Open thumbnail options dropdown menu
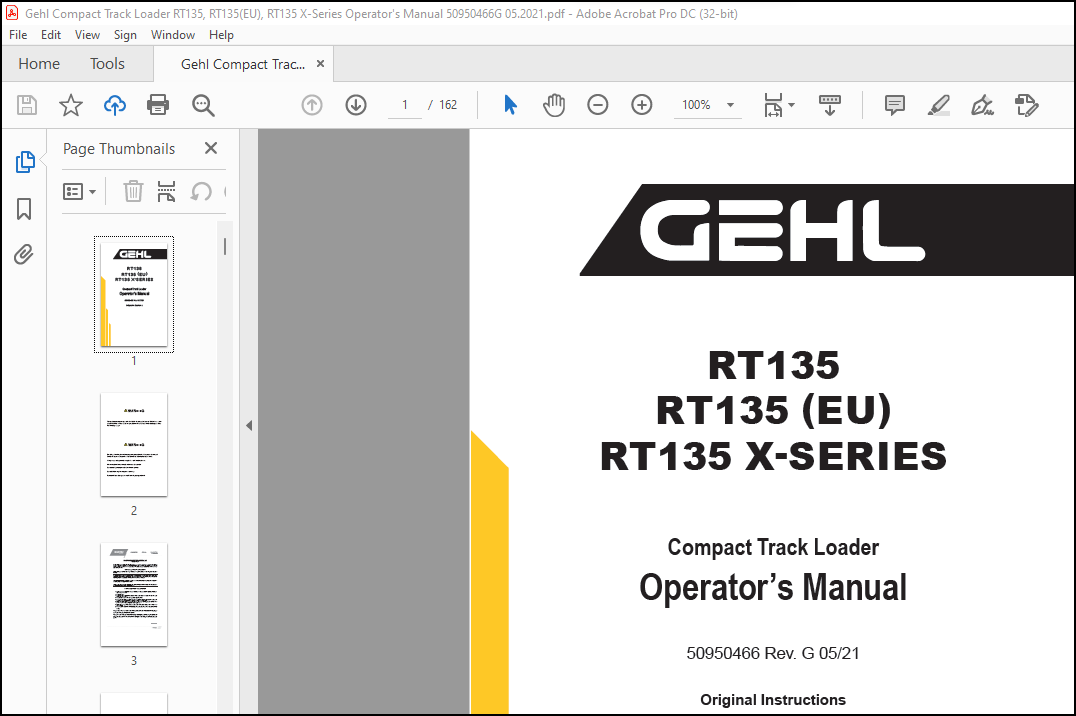Image resolution: width=1076 pixels, height=716 pixels. pyautogui.click(x=79, y=192)
